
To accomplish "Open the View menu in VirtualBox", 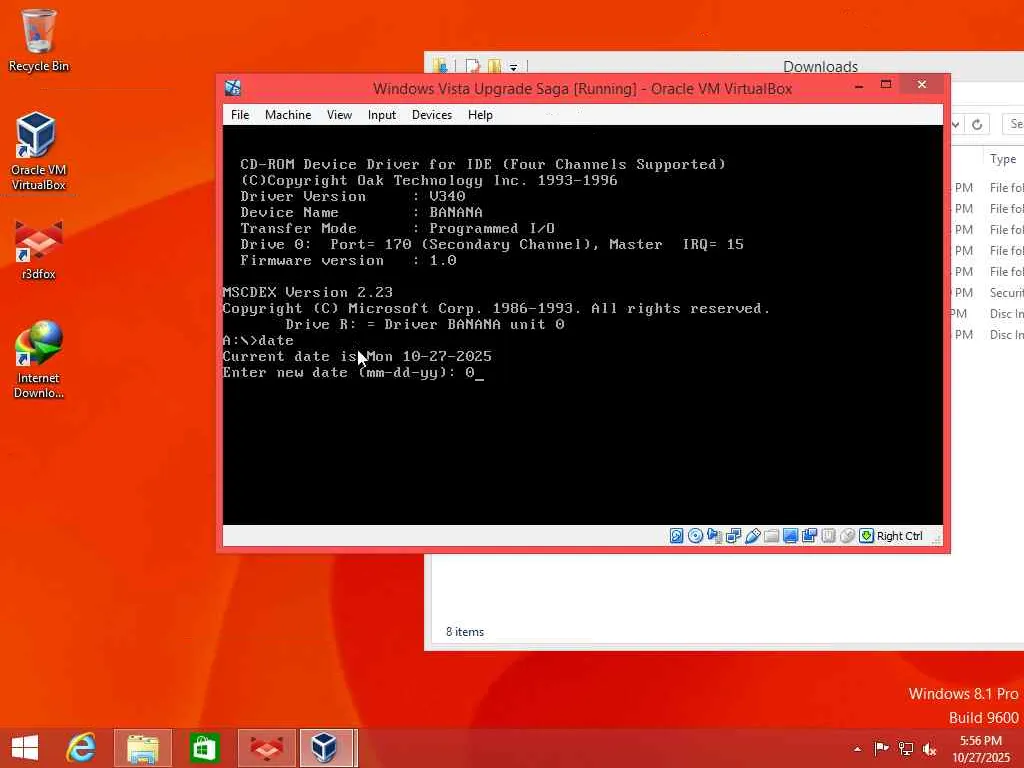I will (x=339, y=115).
